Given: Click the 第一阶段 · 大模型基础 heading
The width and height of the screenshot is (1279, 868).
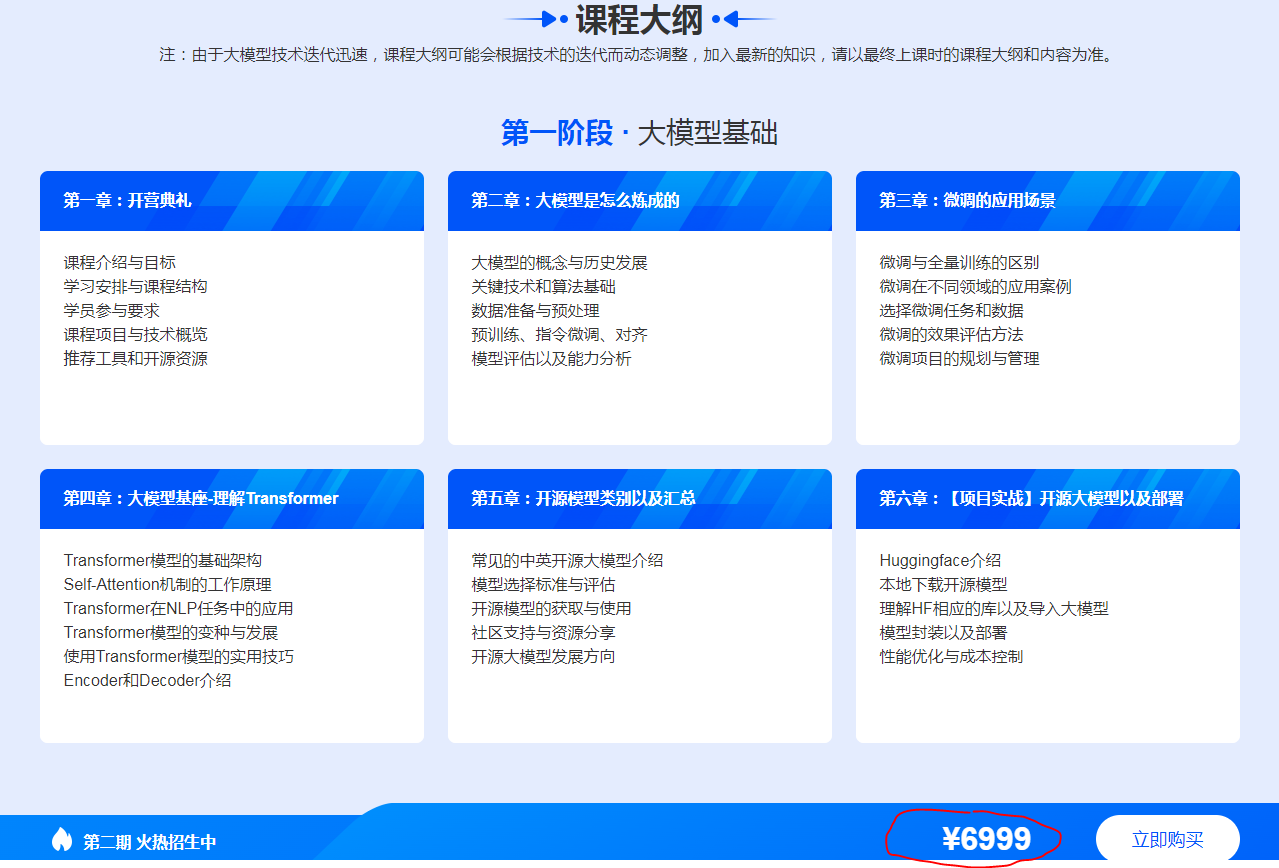Looking at the screenshot, I should click(x=639, y=133).
